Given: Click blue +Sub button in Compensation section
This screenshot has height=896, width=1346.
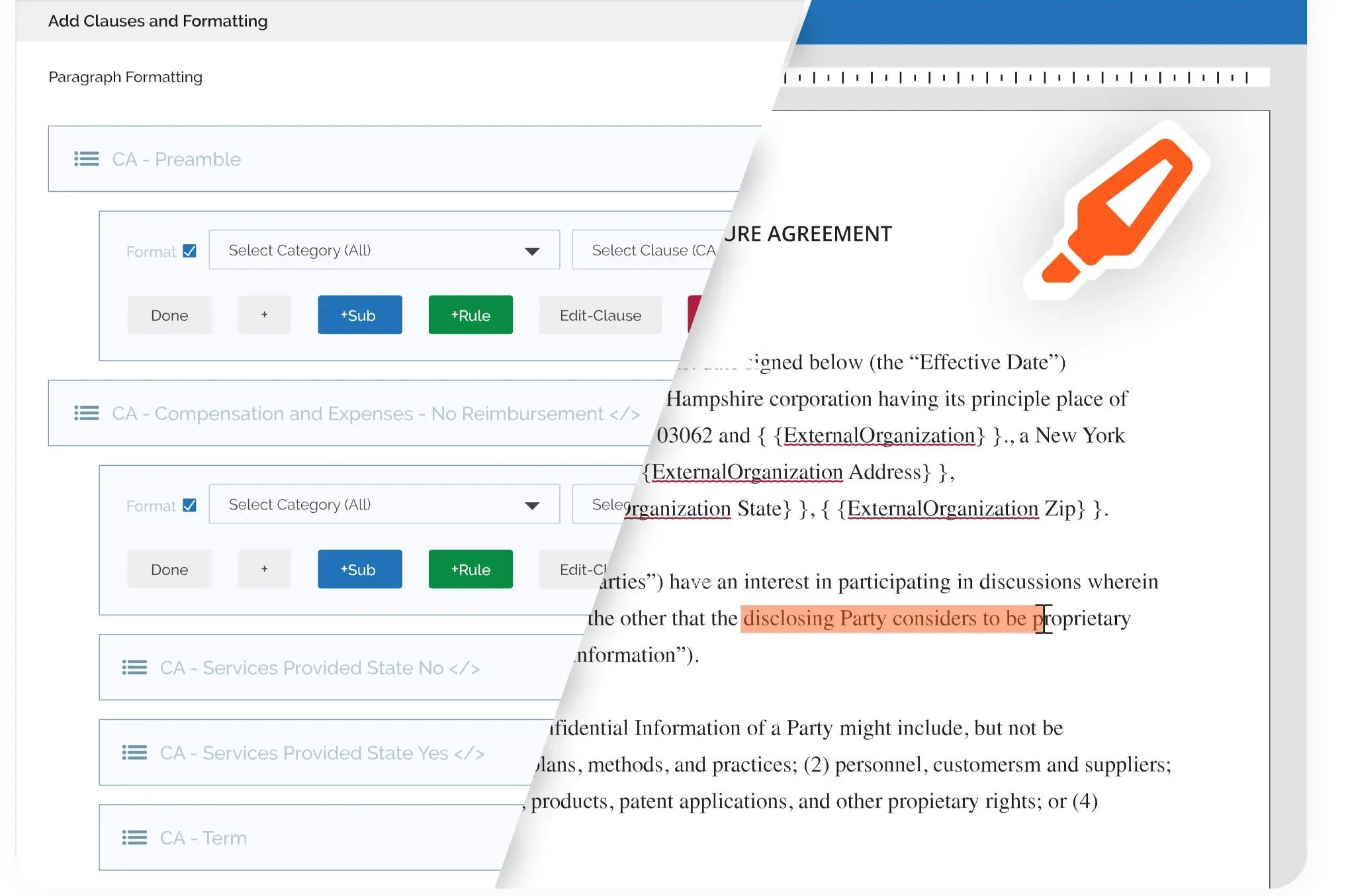Looking at the screenshot, I should (x=359, y=569).
